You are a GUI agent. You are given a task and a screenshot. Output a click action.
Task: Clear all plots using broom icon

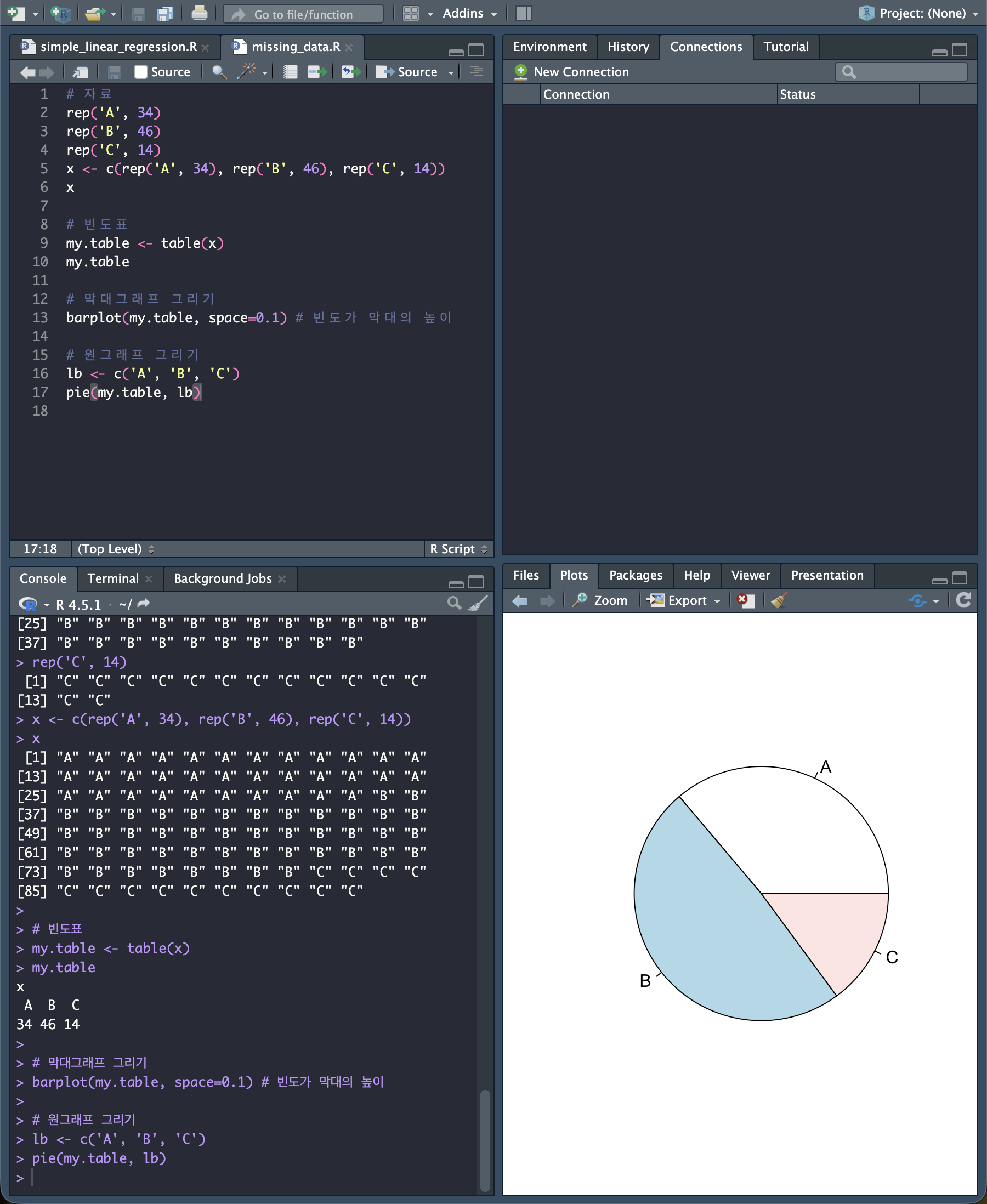click(778, 600)
